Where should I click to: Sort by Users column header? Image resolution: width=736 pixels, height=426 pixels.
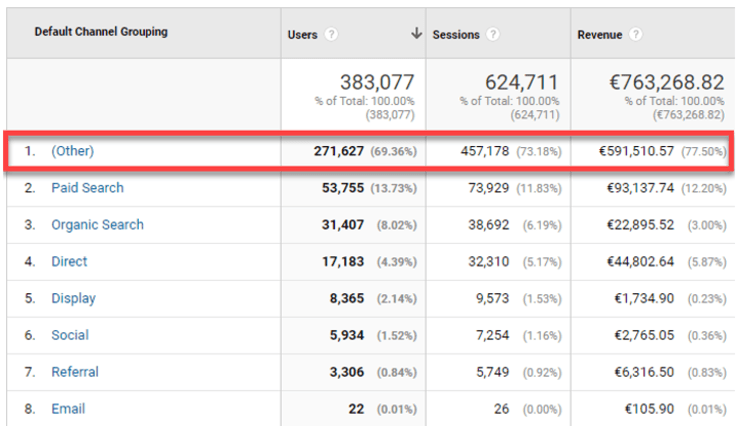pos(302,35)
